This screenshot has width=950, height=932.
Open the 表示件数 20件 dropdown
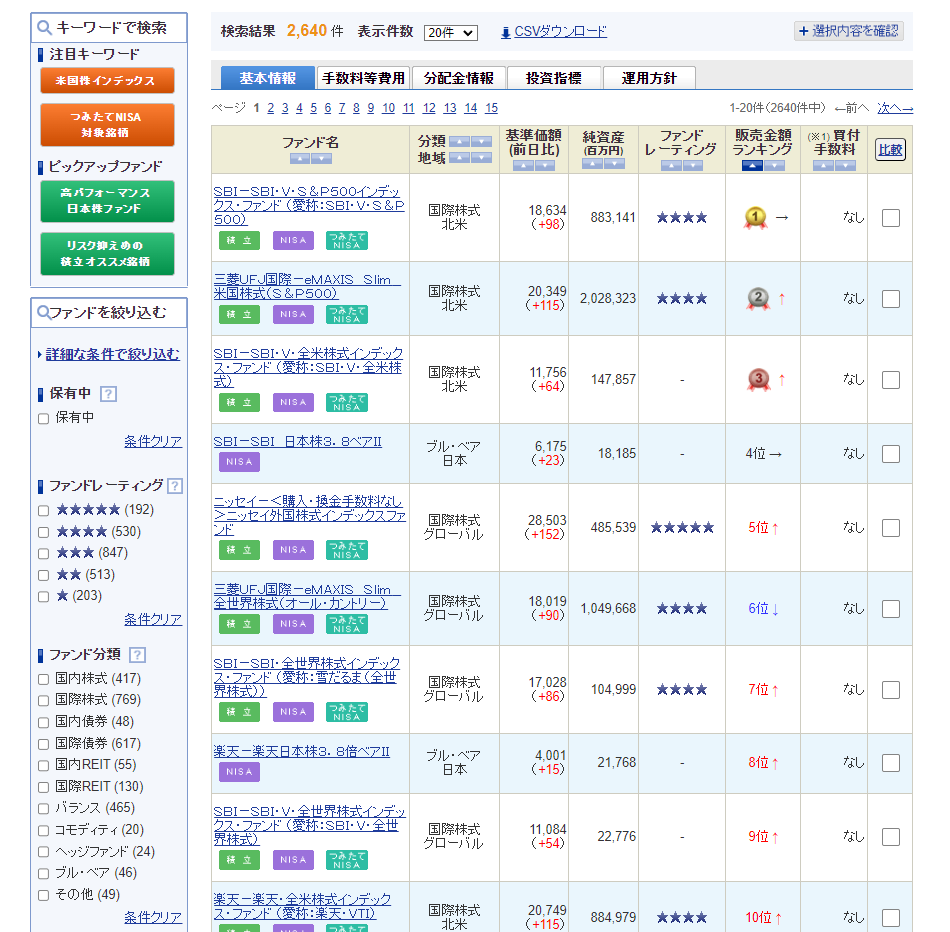[x=451, y=33]
